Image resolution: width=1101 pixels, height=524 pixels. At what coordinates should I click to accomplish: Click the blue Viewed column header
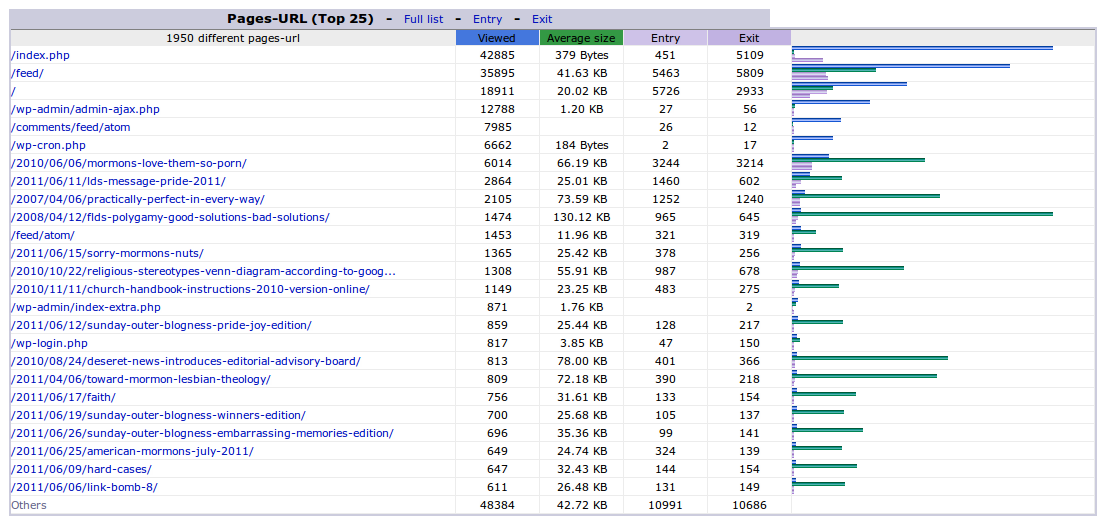(x=497, y=38)
